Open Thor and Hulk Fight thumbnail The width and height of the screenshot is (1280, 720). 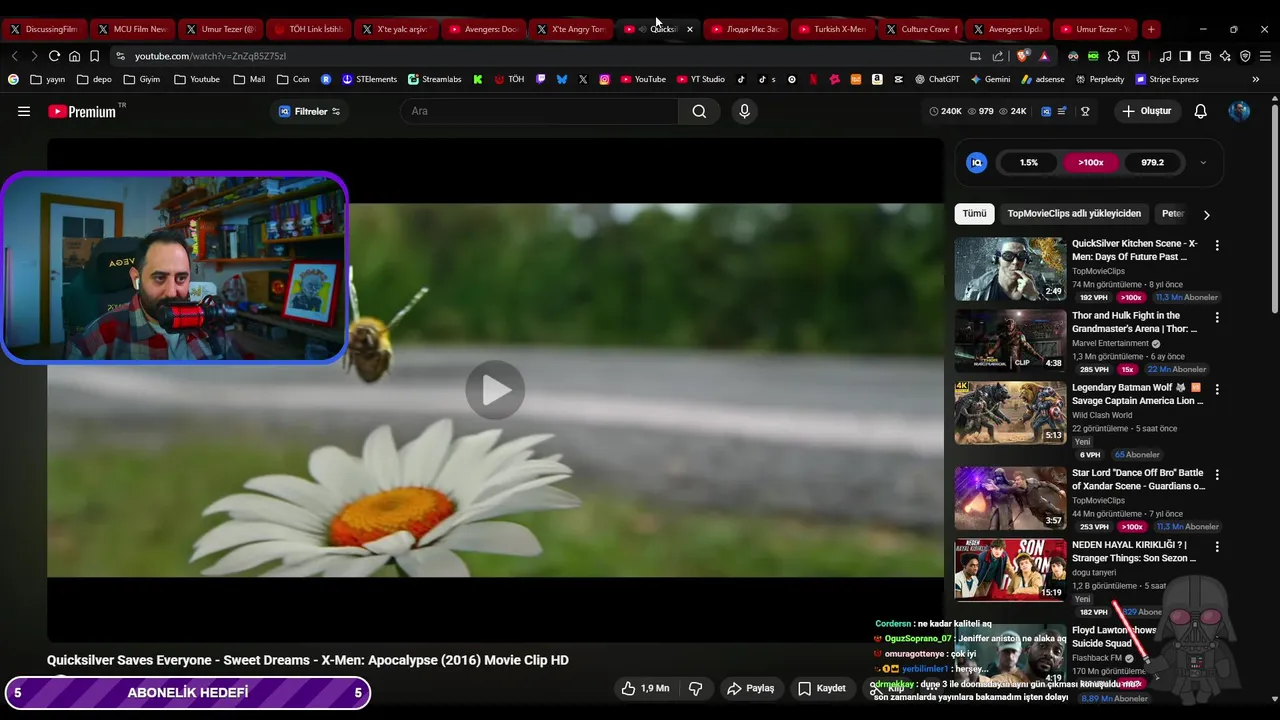coord(1010,340)
